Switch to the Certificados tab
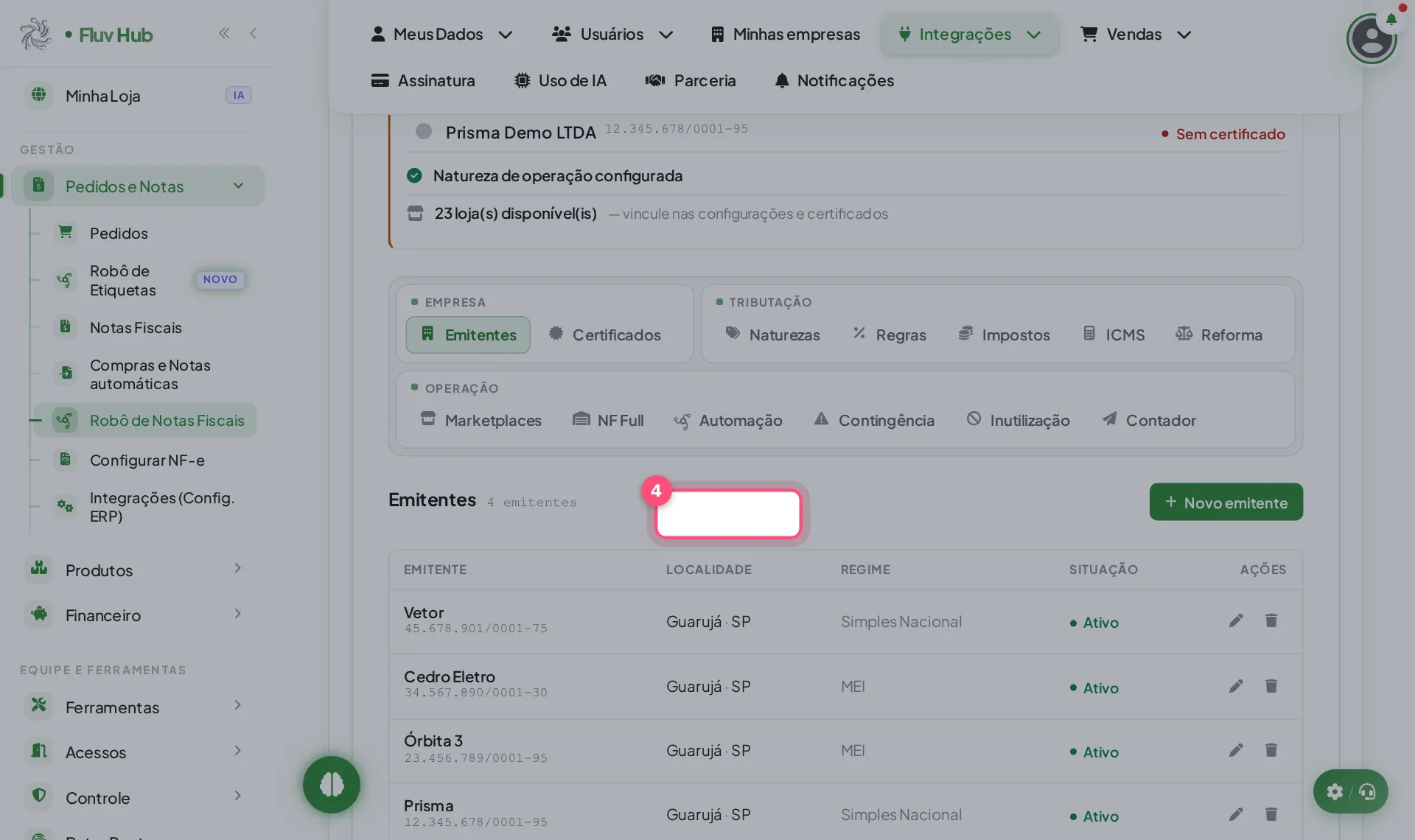 click(x=605, y=335)
